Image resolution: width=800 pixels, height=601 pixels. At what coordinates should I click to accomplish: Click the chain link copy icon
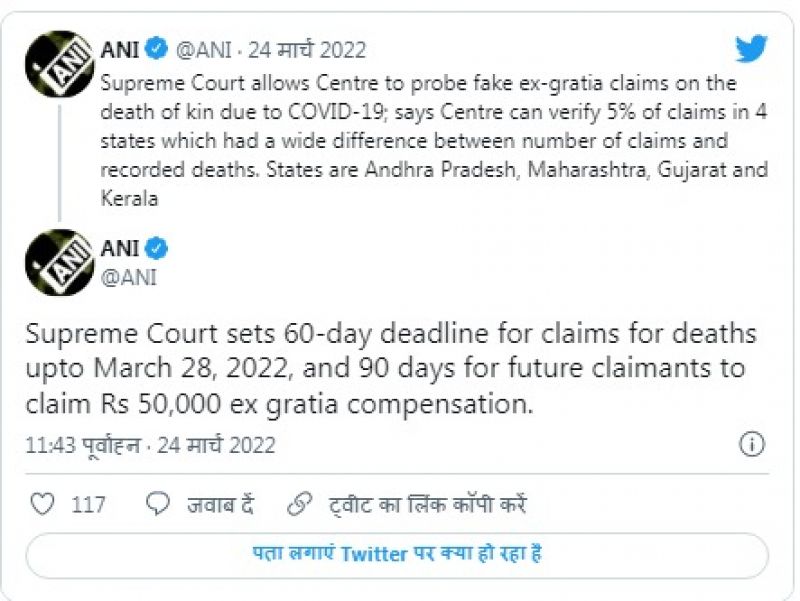click(299, 504)
